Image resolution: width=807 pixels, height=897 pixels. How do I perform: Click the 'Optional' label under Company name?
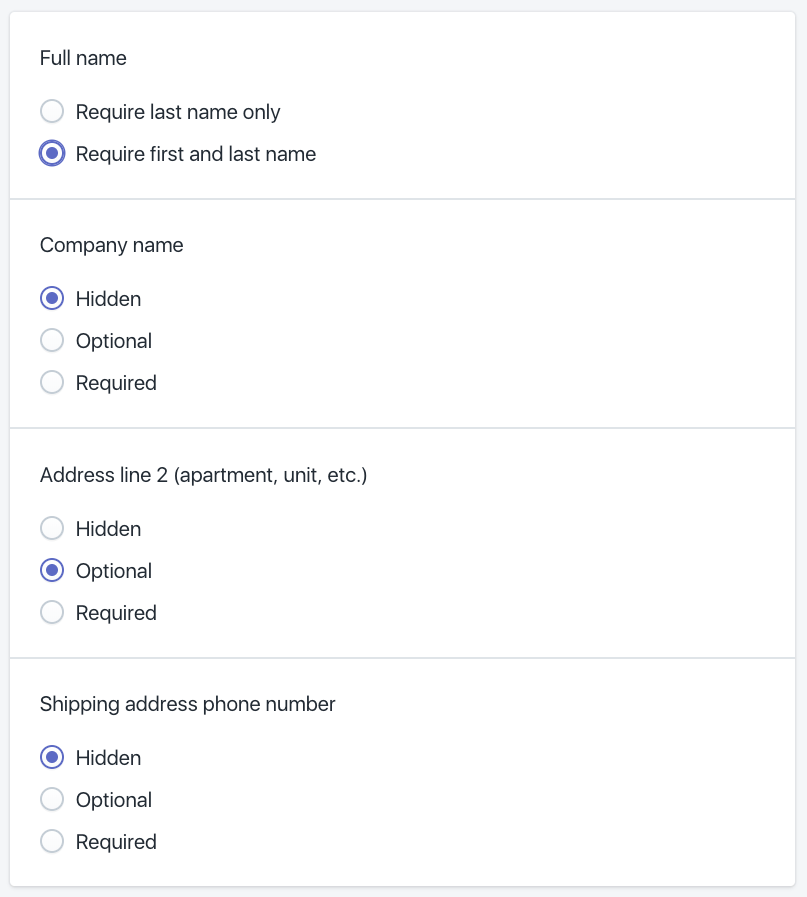pyautogui.click(x=114, y=340)
